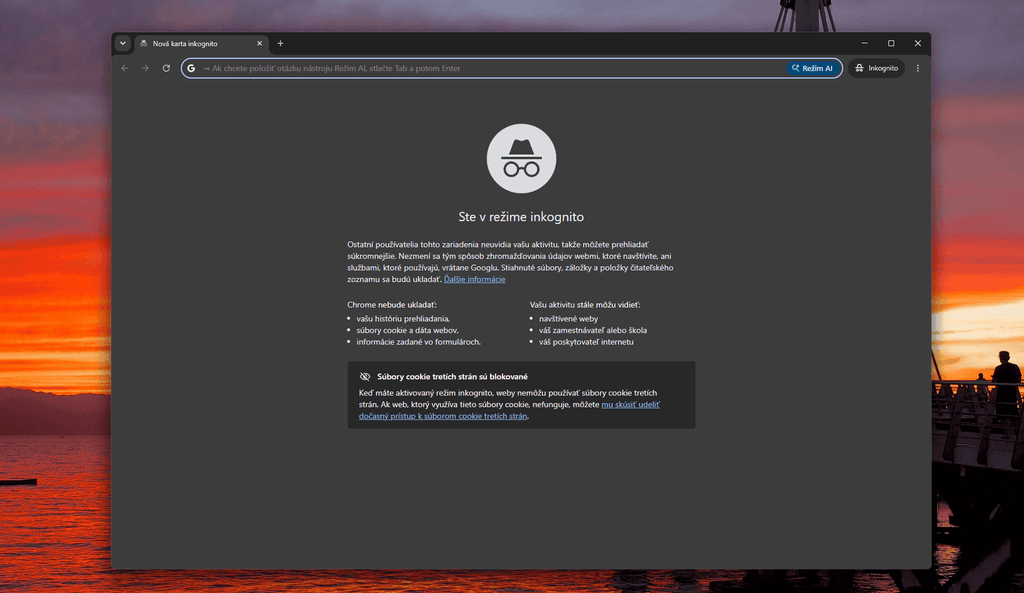Click the back navigation arrow
This screenshot has height=593, width=1024.
pos(125,68)
